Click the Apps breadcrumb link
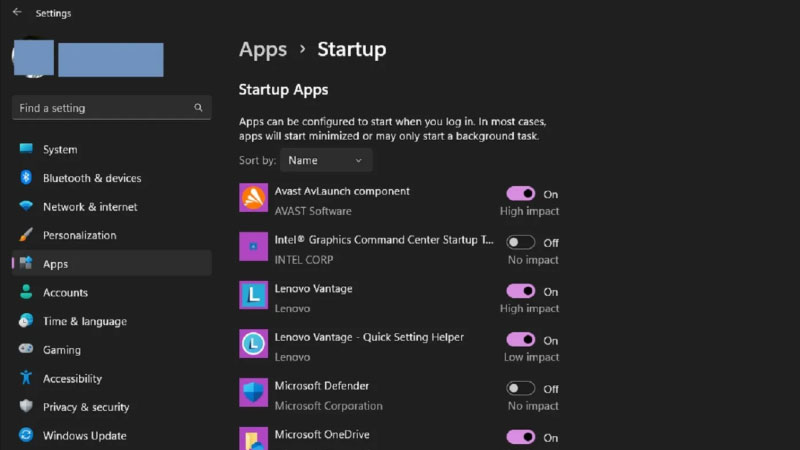Viewport: 800px width, 450px height. 263,49
